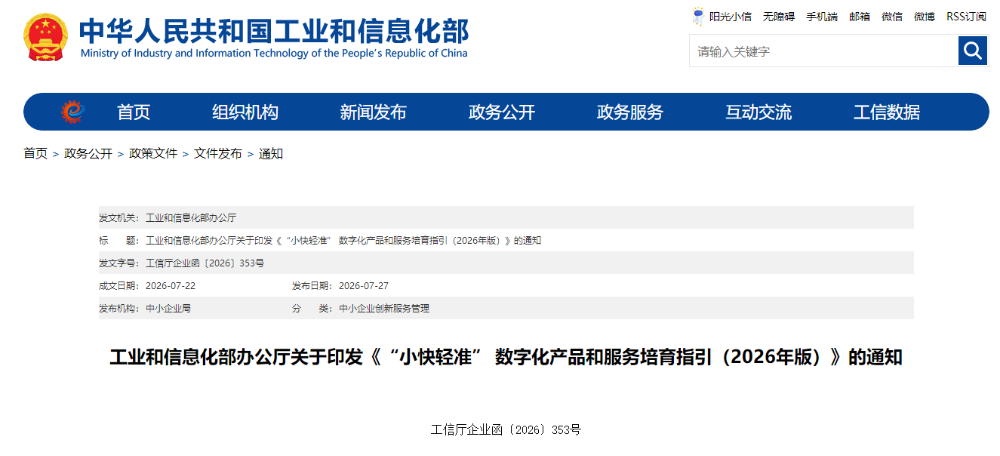The width and height of the screenshot is (1000, 456).
Task: Click the 无障碍 accessibility link
Action: tap(779, 17)
